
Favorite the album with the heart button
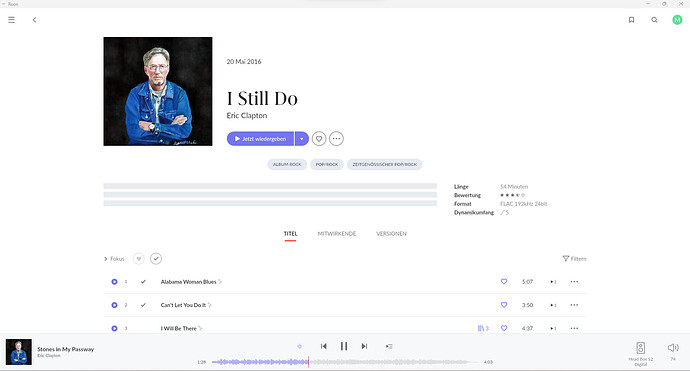(x=319, y=139)
